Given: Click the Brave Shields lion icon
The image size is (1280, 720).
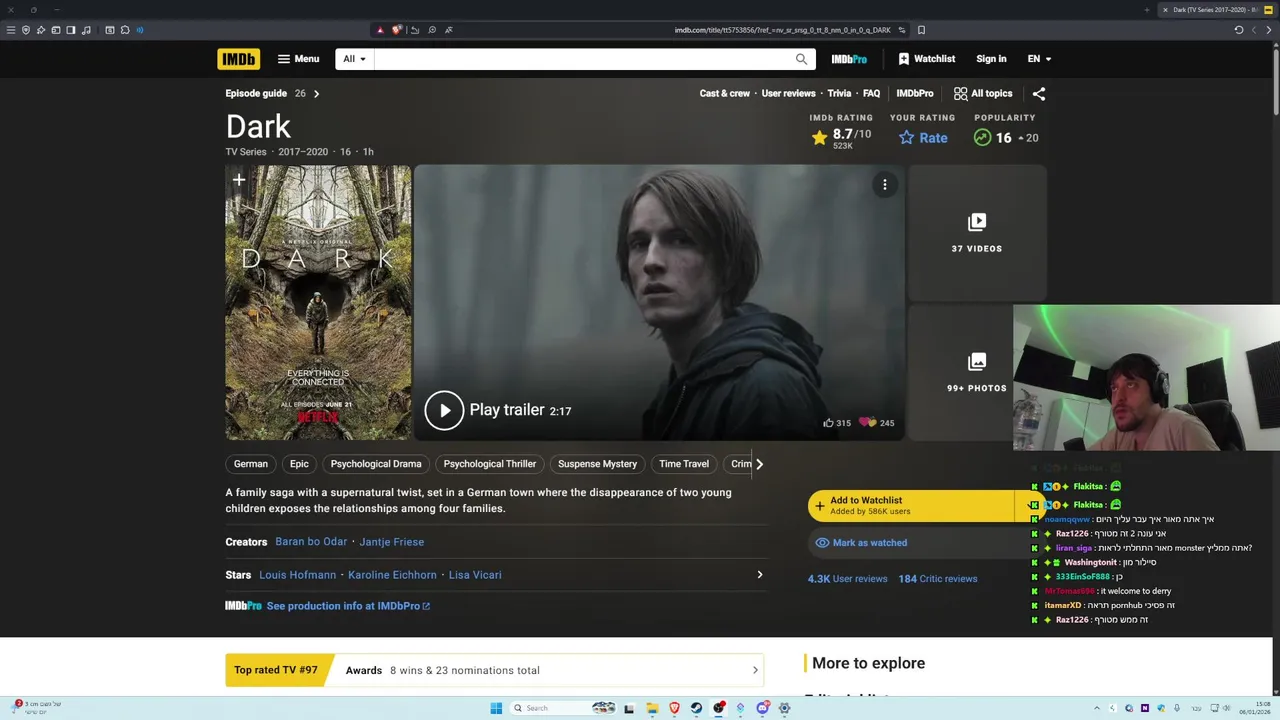Looking at the screenshot, I should (396, 30).
